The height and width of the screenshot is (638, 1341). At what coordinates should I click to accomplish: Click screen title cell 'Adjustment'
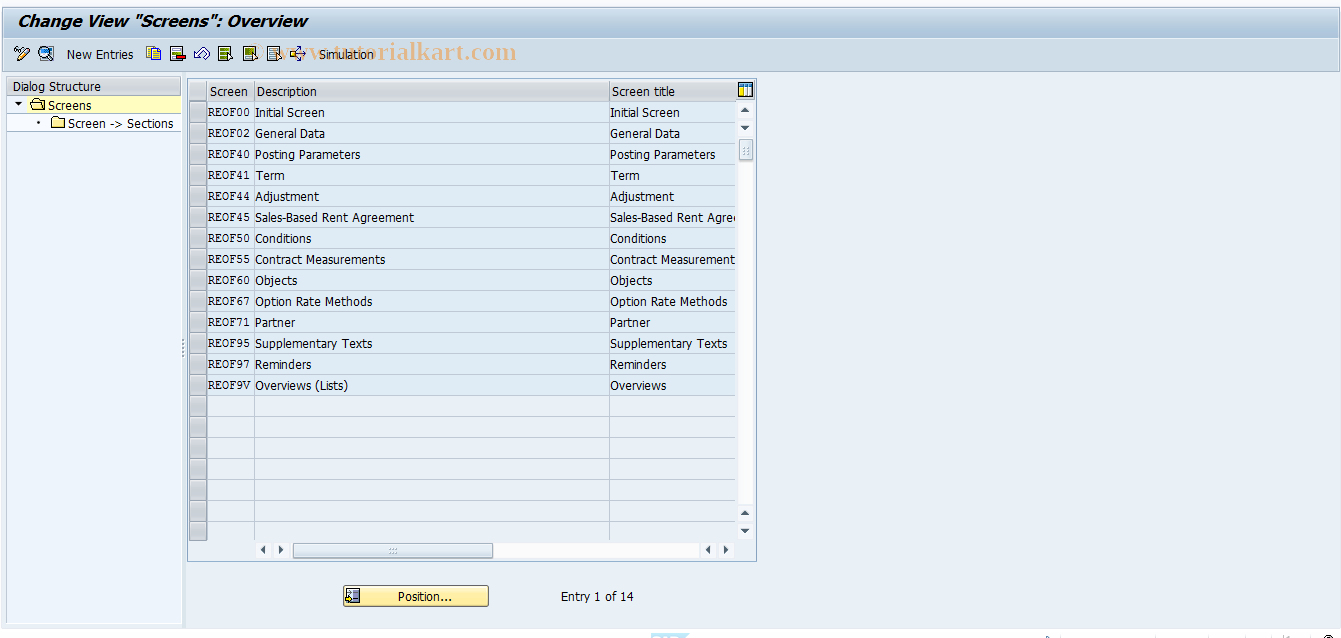pos(672,196)
